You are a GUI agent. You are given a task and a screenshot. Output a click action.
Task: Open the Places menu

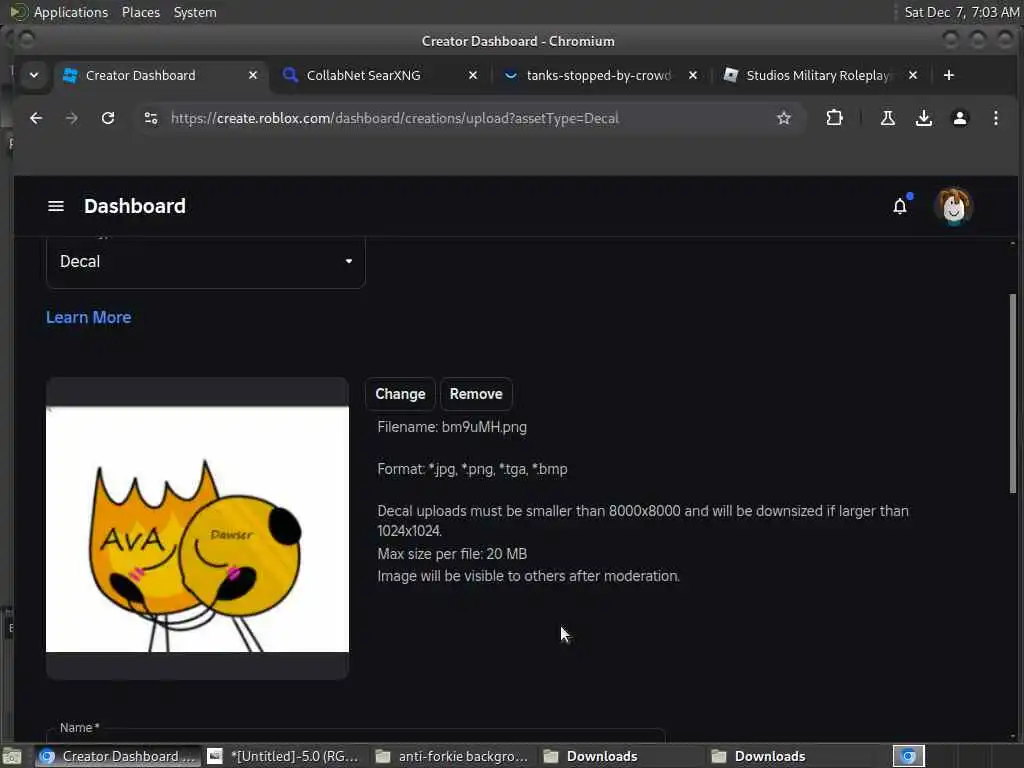[x=140, y=12]
